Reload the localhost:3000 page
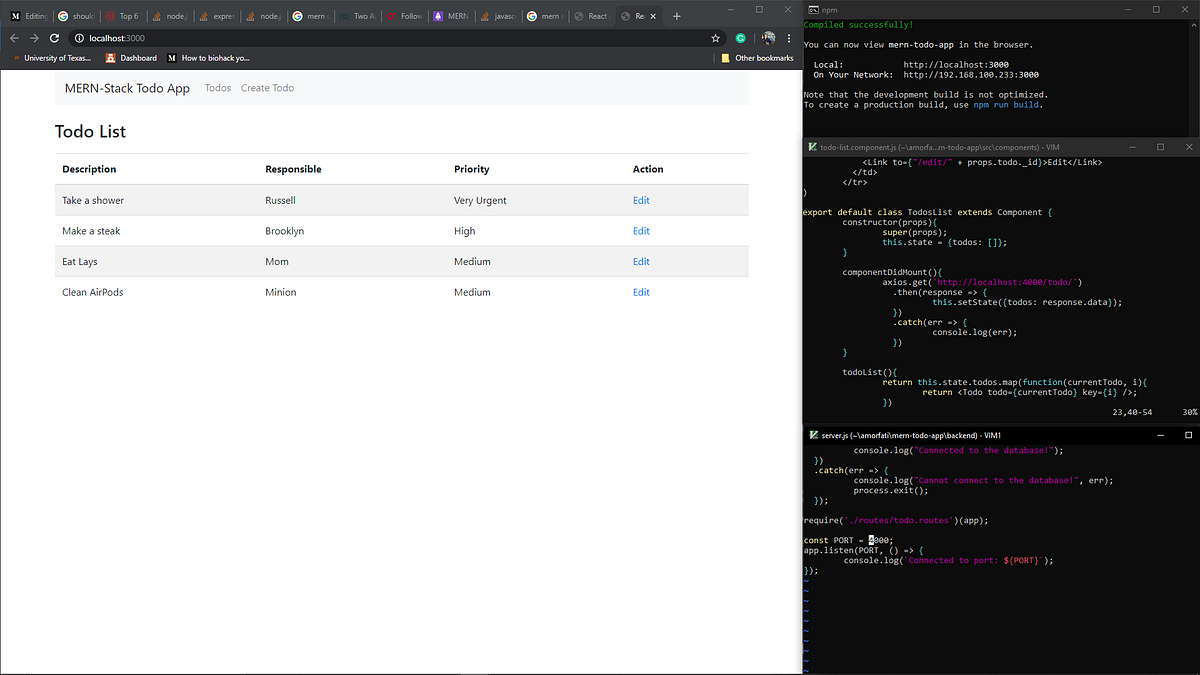 pyautogui.click(x=53, y=37)
